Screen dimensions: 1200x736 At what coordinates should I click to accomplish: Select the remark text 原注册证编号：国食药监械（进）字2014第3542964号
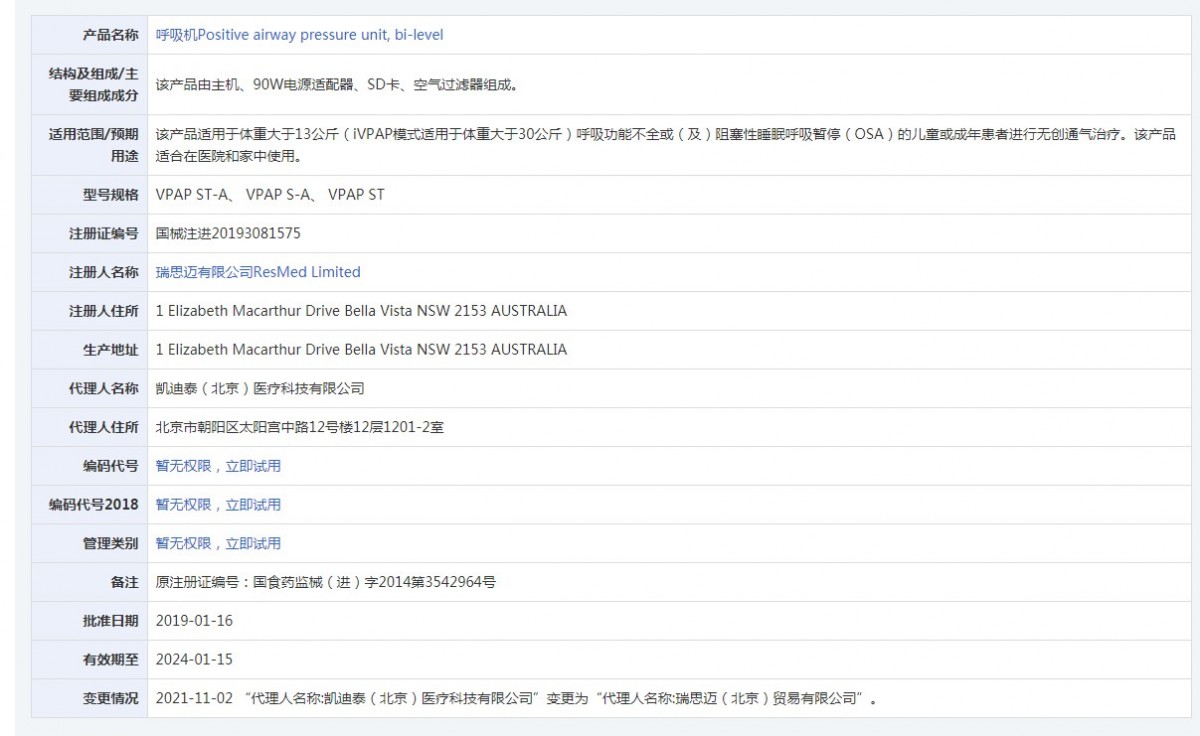[x=326, y=582]
